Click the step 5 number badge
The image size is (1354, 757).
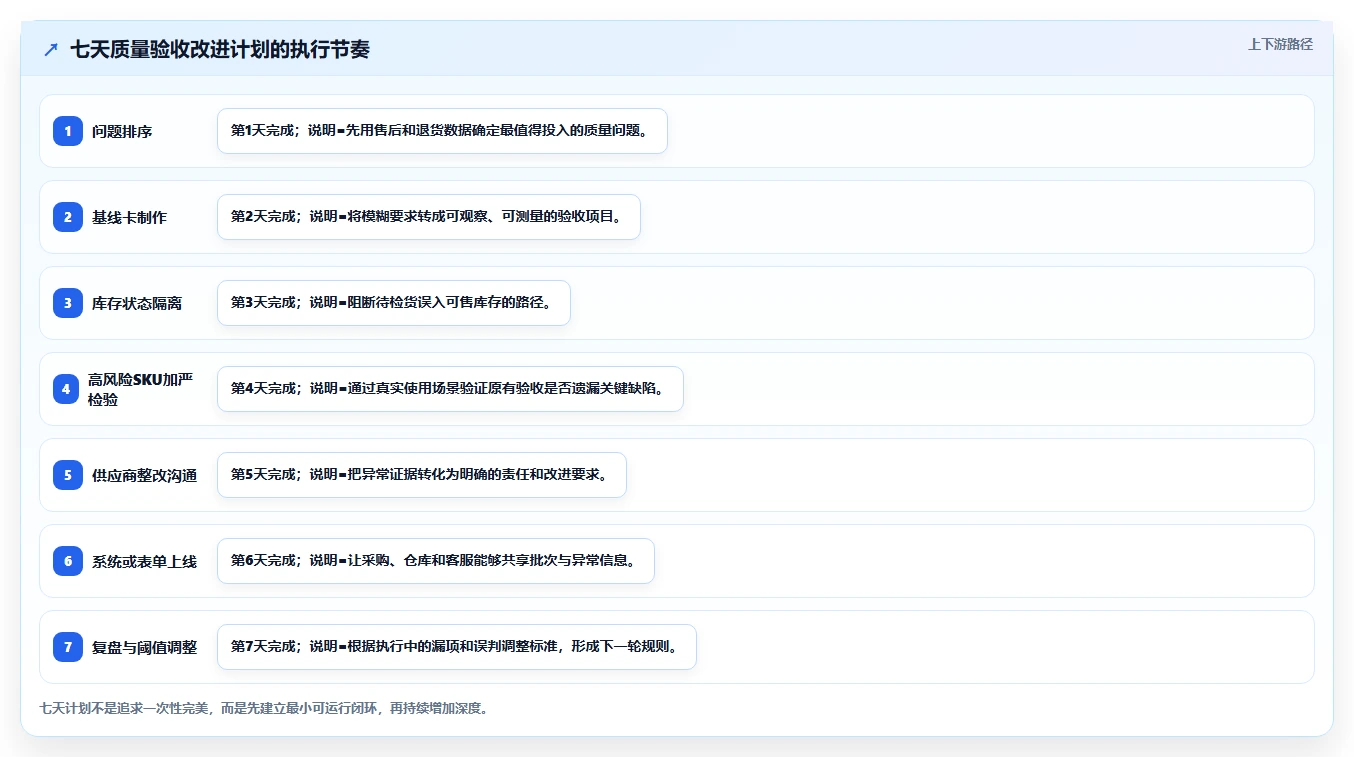tap(68, 475)
